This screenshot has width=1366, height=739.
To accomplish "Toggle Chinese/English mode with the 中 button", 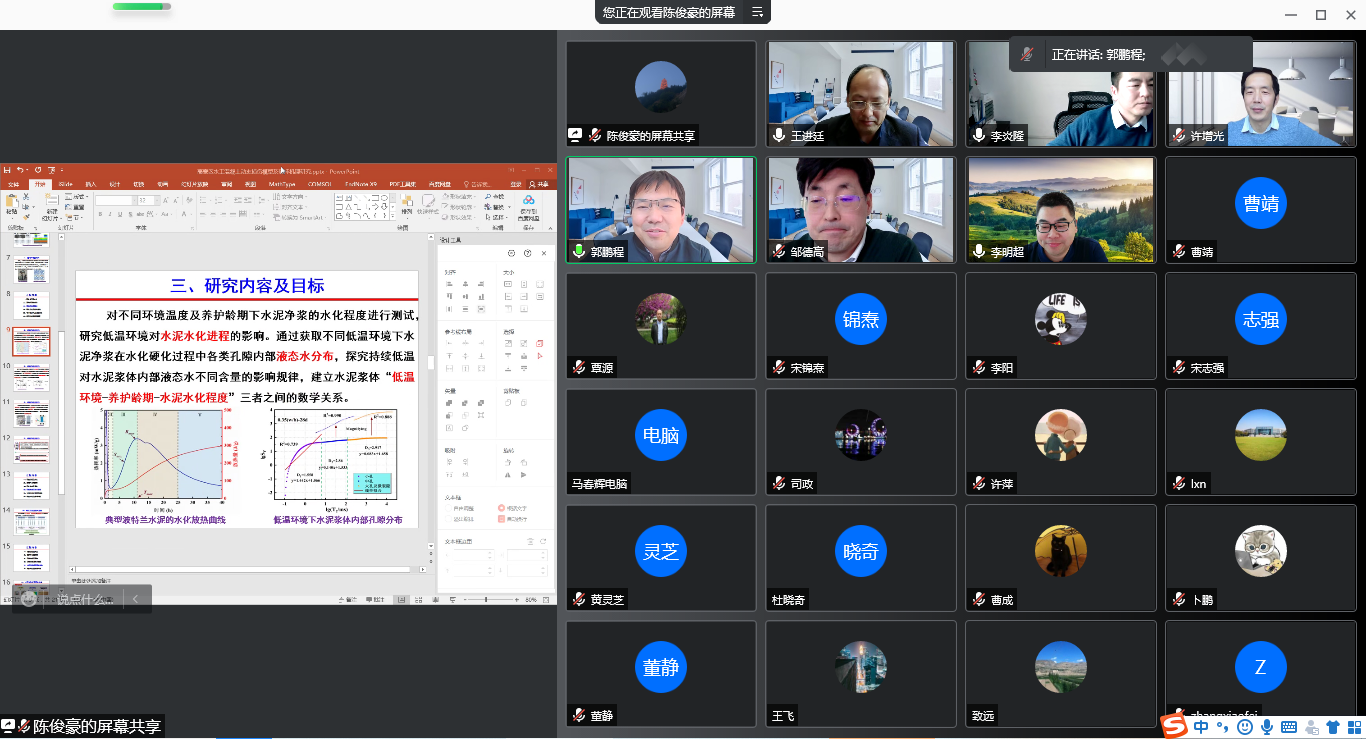I will click(1201, 726).
